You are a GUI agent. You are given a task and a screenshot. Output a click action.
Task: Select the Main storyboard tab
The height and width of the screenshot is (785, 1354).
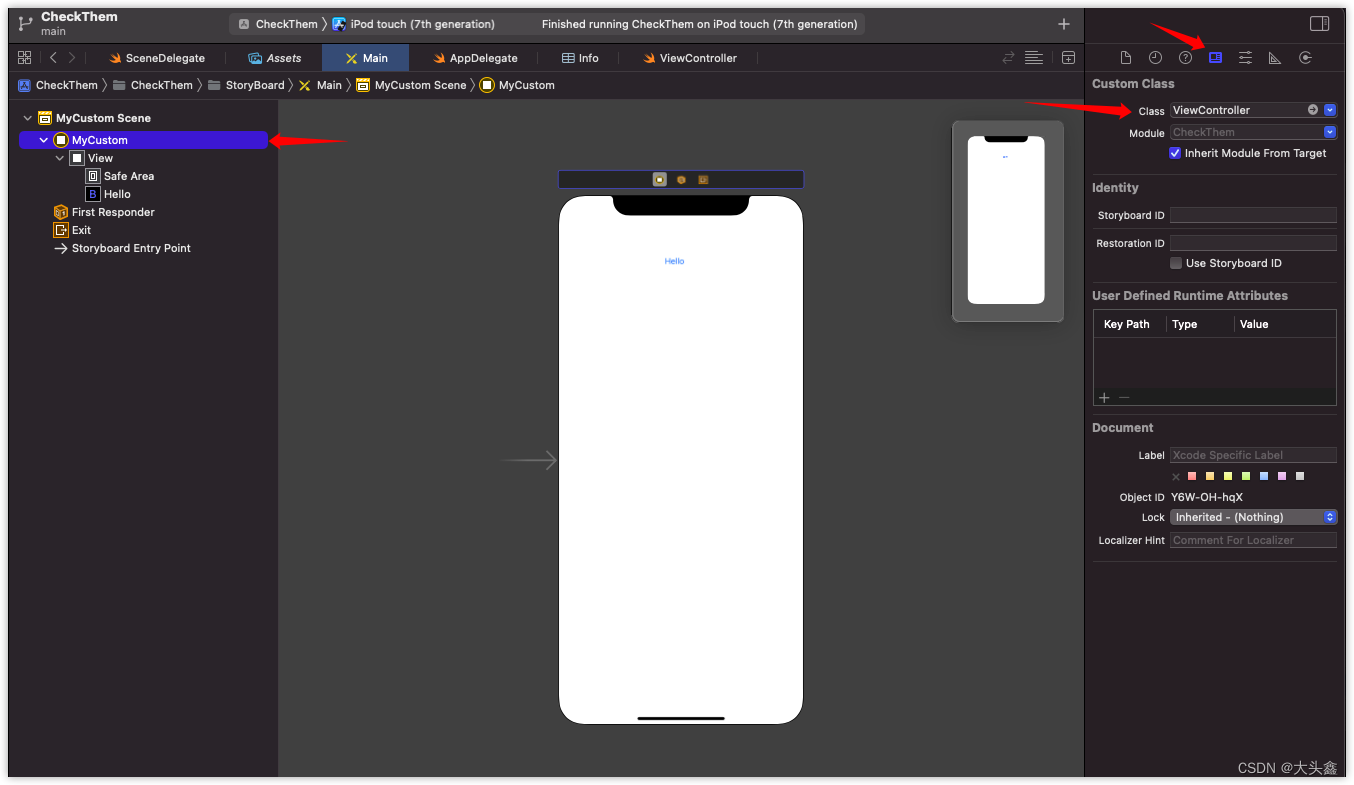[366, 58]
